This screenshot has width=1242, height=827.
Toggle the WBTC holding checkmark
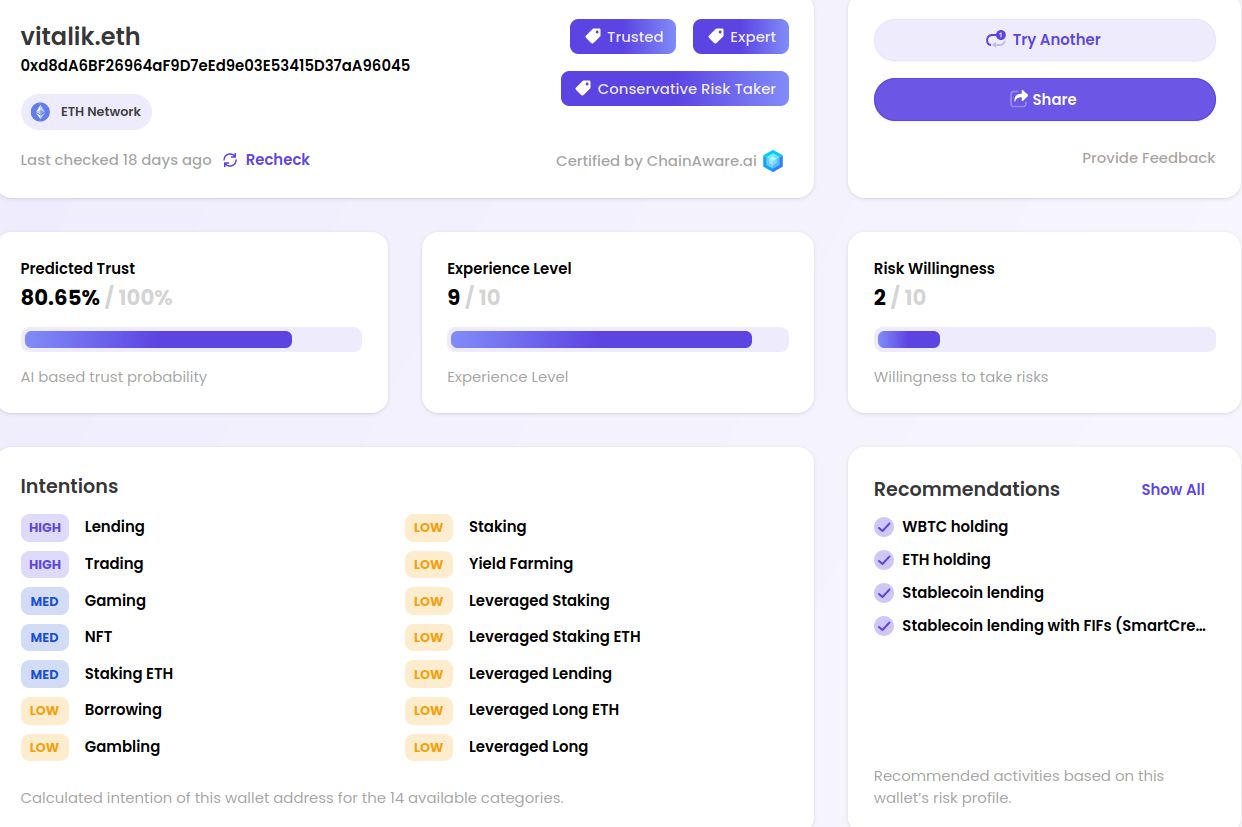click(884, 527)
